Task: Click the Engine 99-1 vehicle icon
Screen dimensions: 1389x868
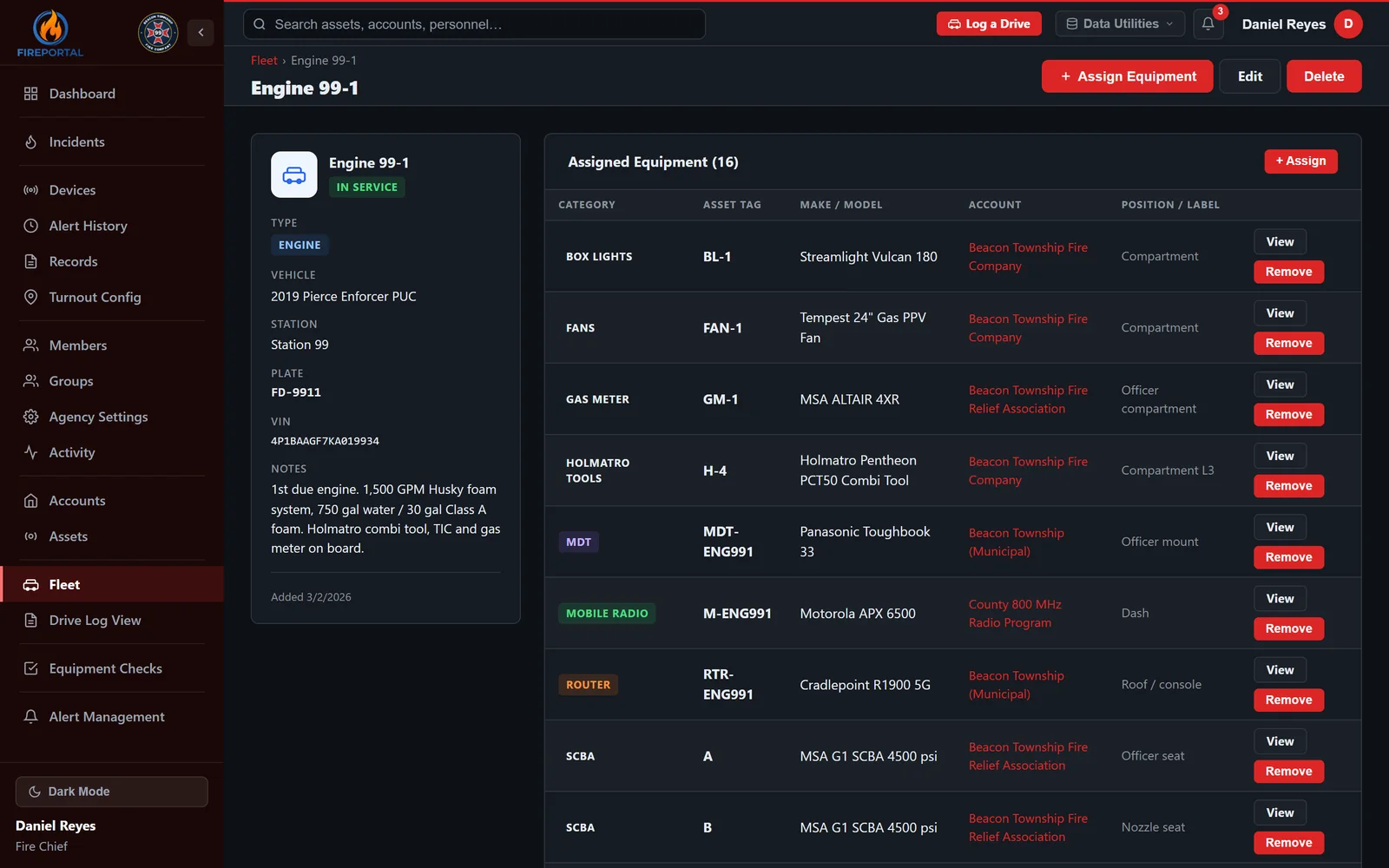Action: pyautogui.click(x=294, y=174)
